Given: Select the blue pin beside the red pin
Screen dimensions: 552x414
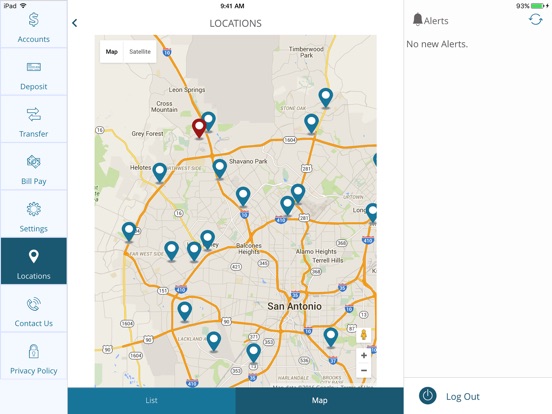Looking at the screenshot, I should pyautogui.click(x=209, y=121).
